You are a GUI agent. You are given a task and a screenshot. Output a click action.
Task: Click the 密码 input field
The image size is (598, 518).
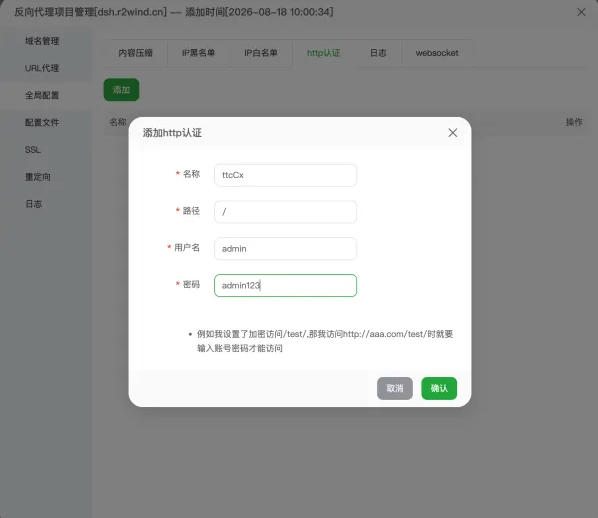[285, 285]
